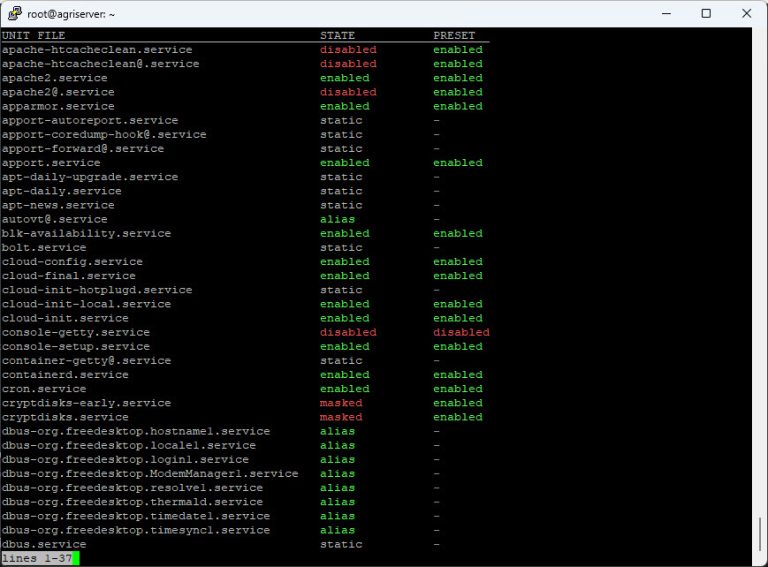Click 'enabled' preset of cron.service
The image size is (768, 567).
coord(458,389)
